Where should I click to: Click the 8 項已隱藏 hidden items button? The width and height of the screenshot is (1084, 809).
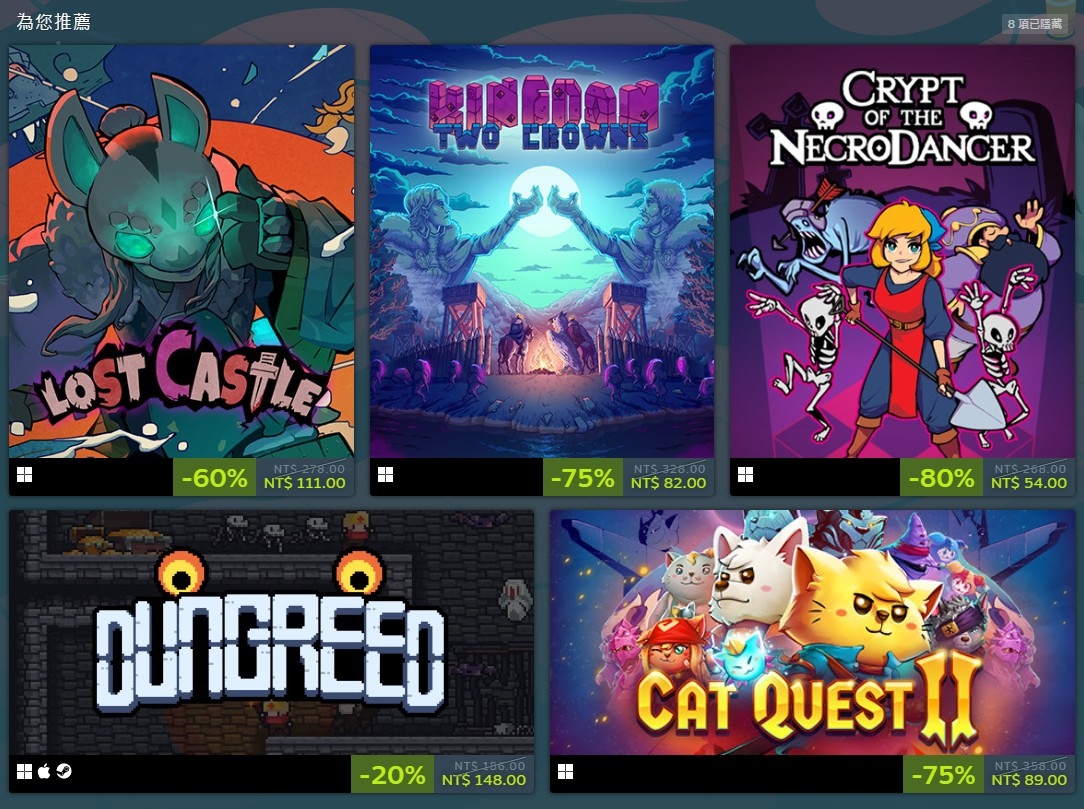coord(1035,24)
